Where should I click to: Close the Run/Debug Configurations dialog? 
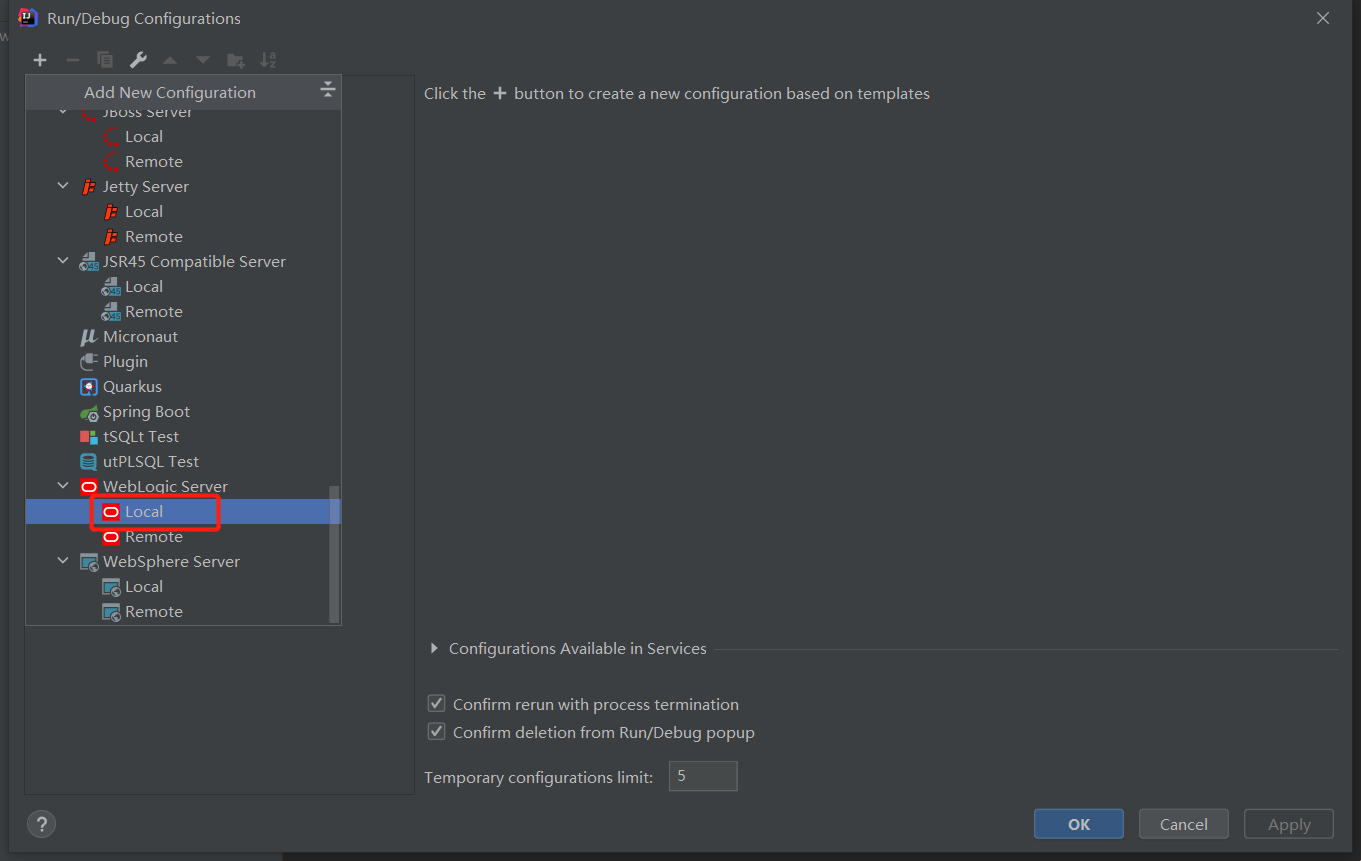[x=1323, y=18]
